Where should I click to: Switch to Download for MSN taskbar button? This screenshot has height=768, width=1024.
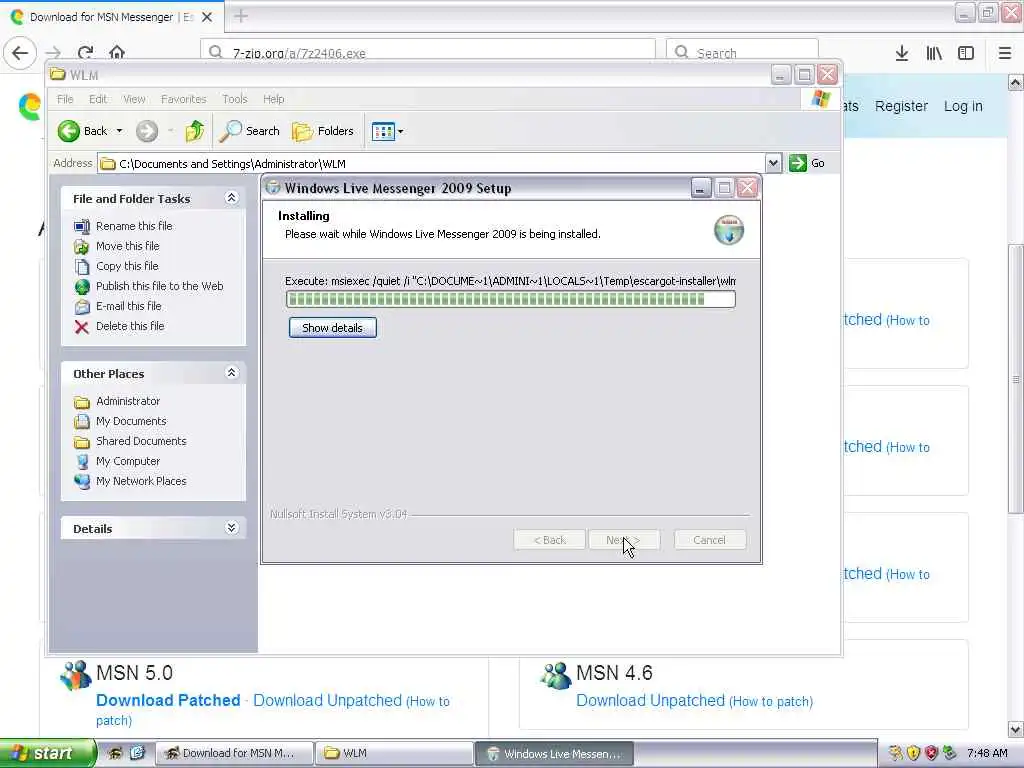[234, 753]
